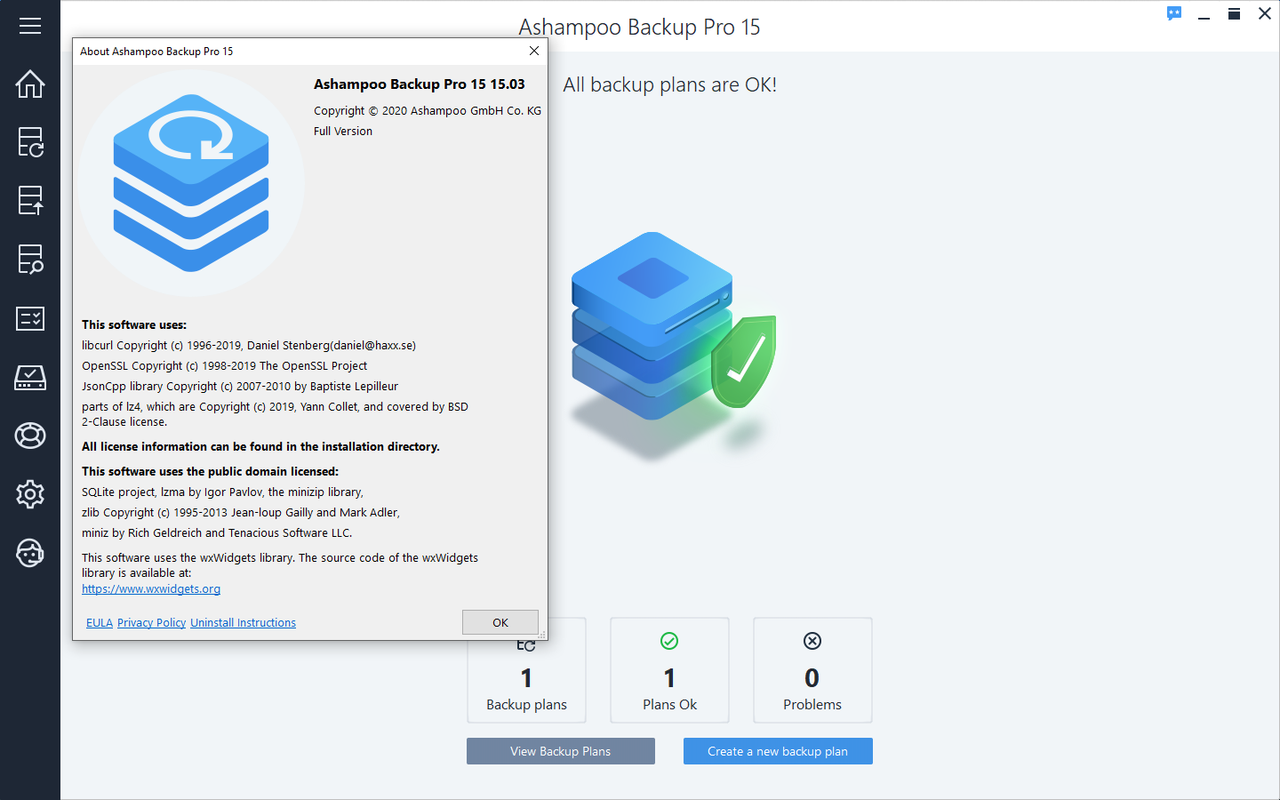
Task: Open the EULA link
Action: coord(99,622)
